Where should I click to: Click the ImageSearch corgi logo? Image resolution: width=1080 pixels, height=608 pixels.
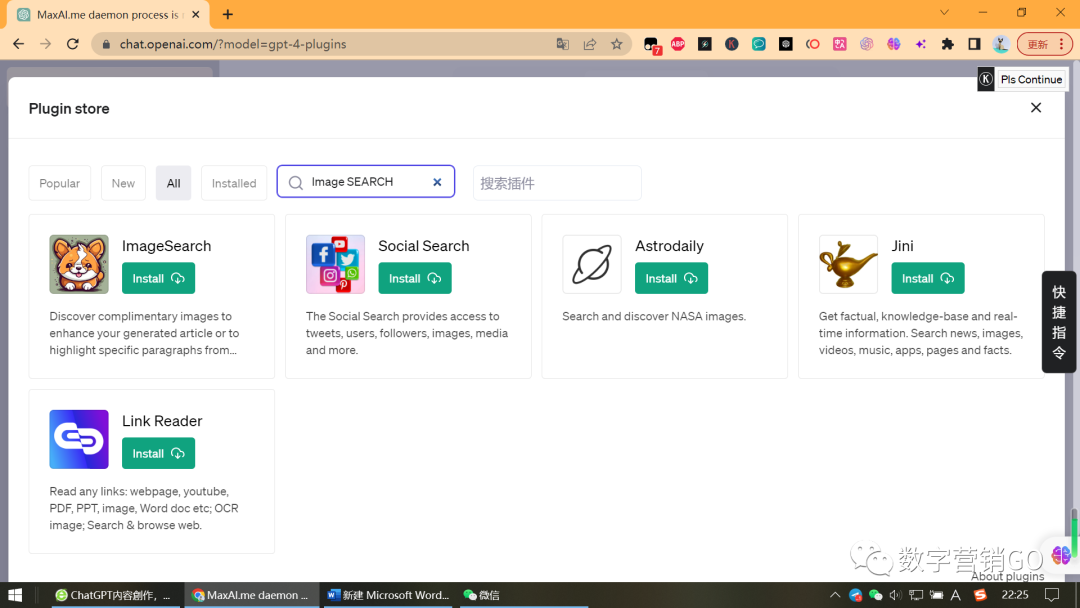point(79,264)
